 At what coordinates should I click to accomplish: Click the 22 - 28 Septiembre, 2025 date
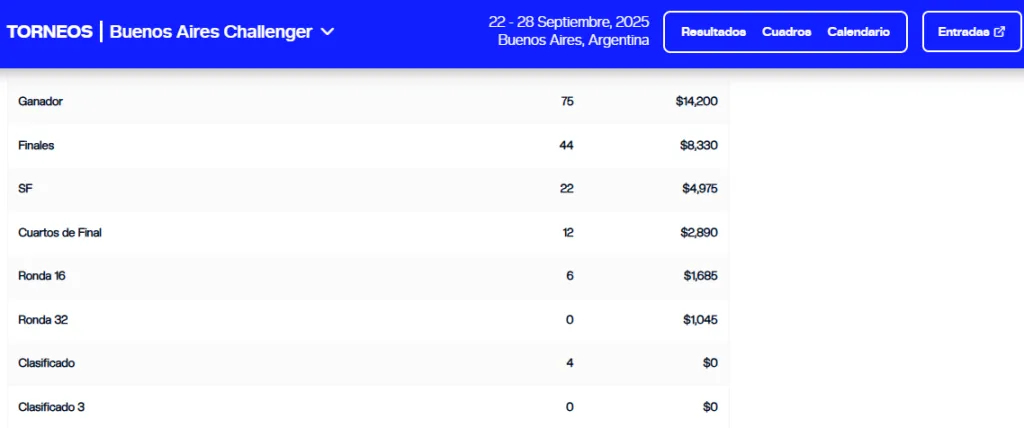pos(568,22)
